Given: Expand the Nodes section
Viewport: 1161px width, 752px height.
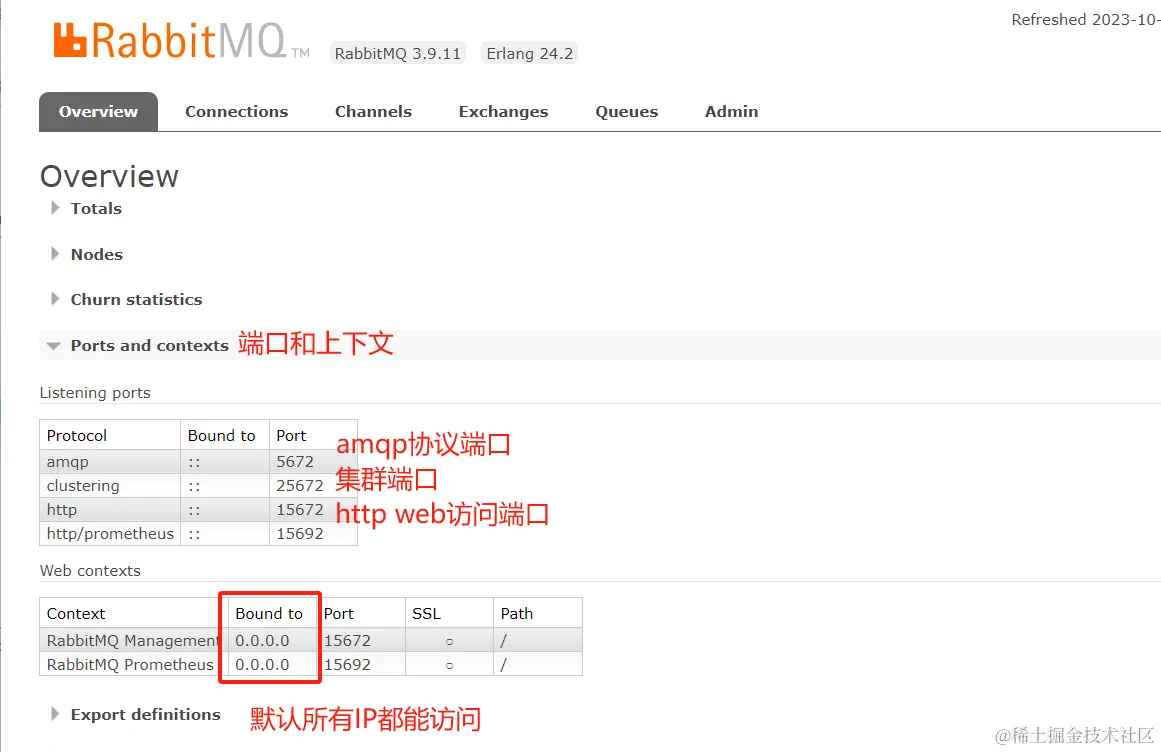Looking at the screenshot, I should [87, 255].
